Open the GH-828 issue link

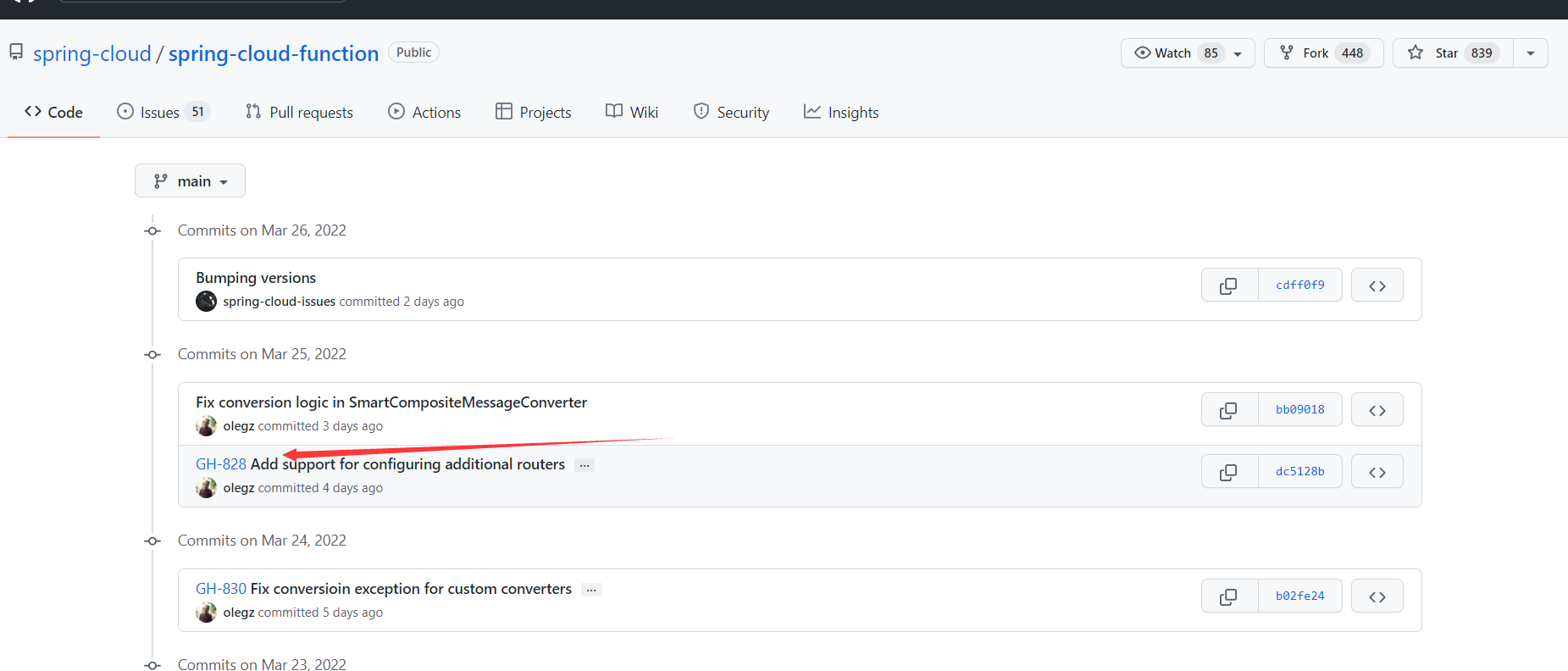pos(221,464)
